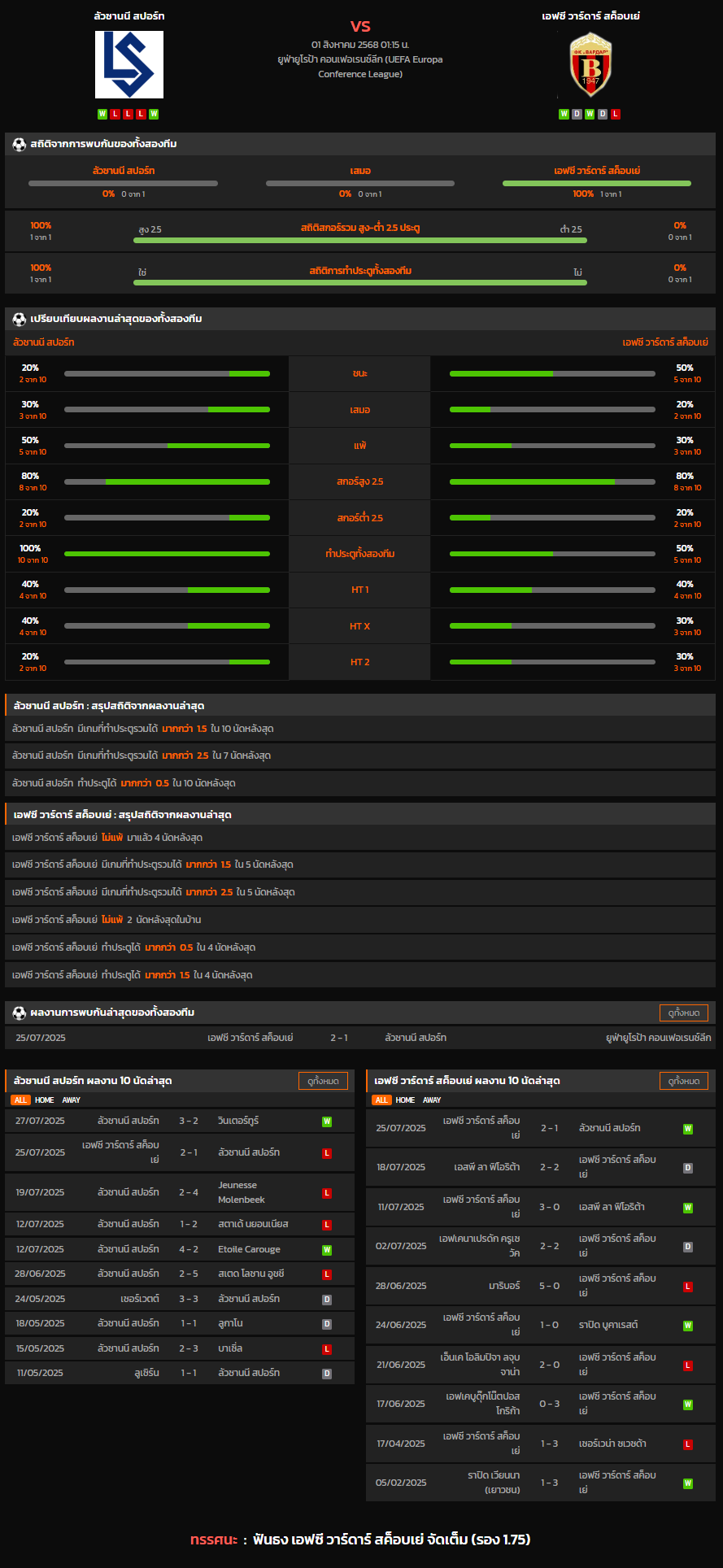This screenshot has height=1568, width=723.
Task: Click the Lausanne summary line มากกว่า 2.5 ใน 7 นัดหลังสุด
Action: 360,756
